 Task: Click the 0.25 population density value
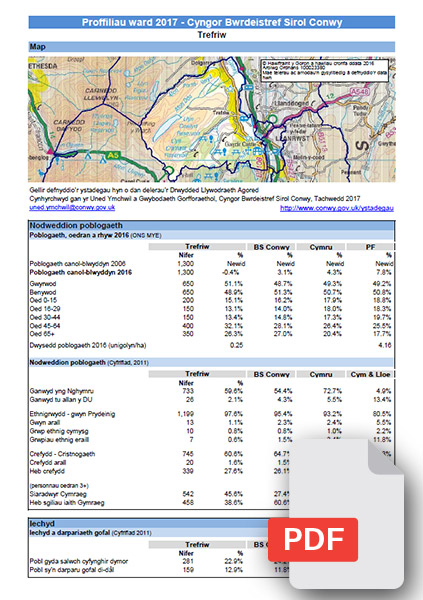[x=236, y=345]
